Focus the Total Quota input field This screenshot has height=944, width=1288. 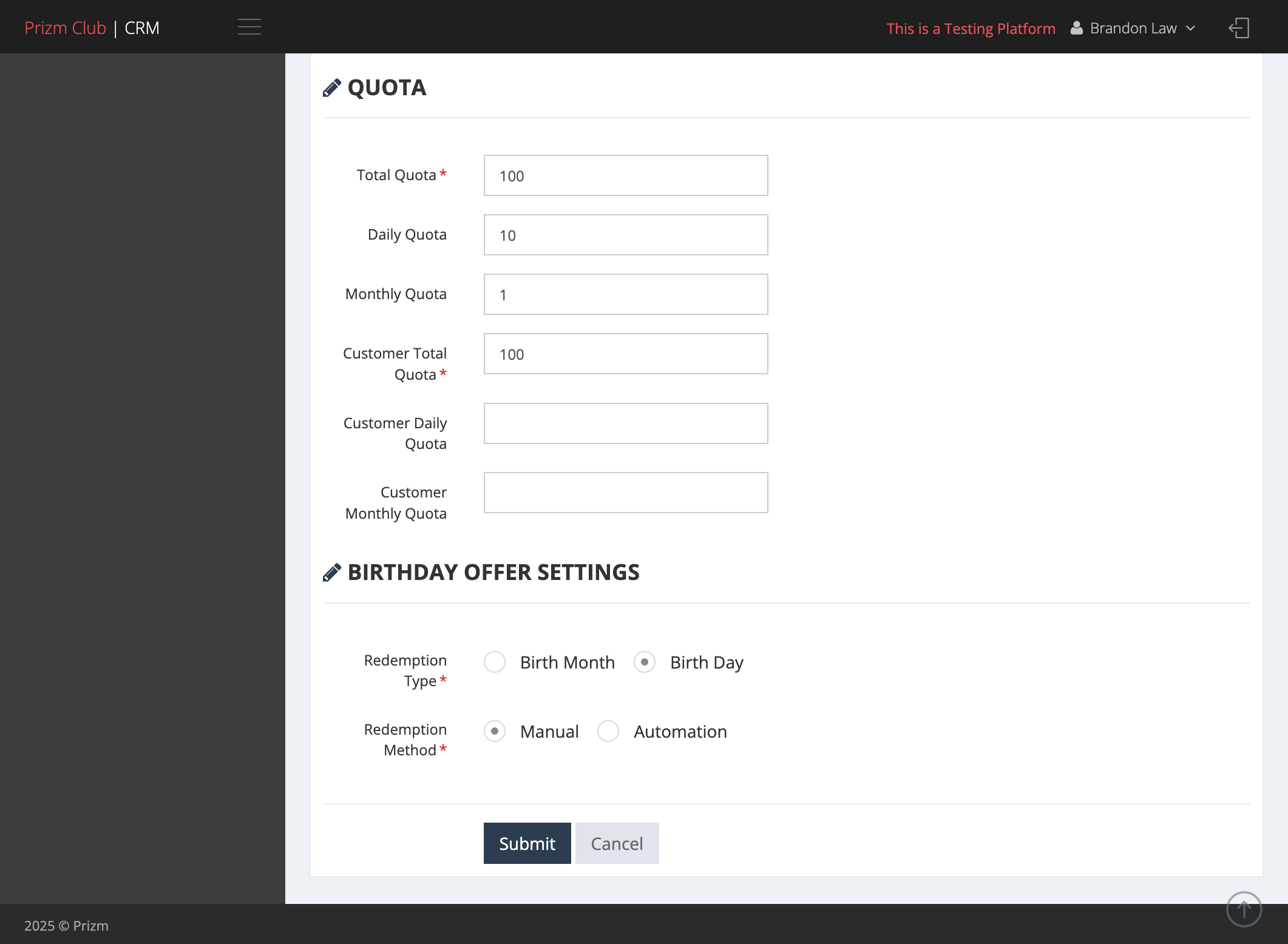point(626,175)
